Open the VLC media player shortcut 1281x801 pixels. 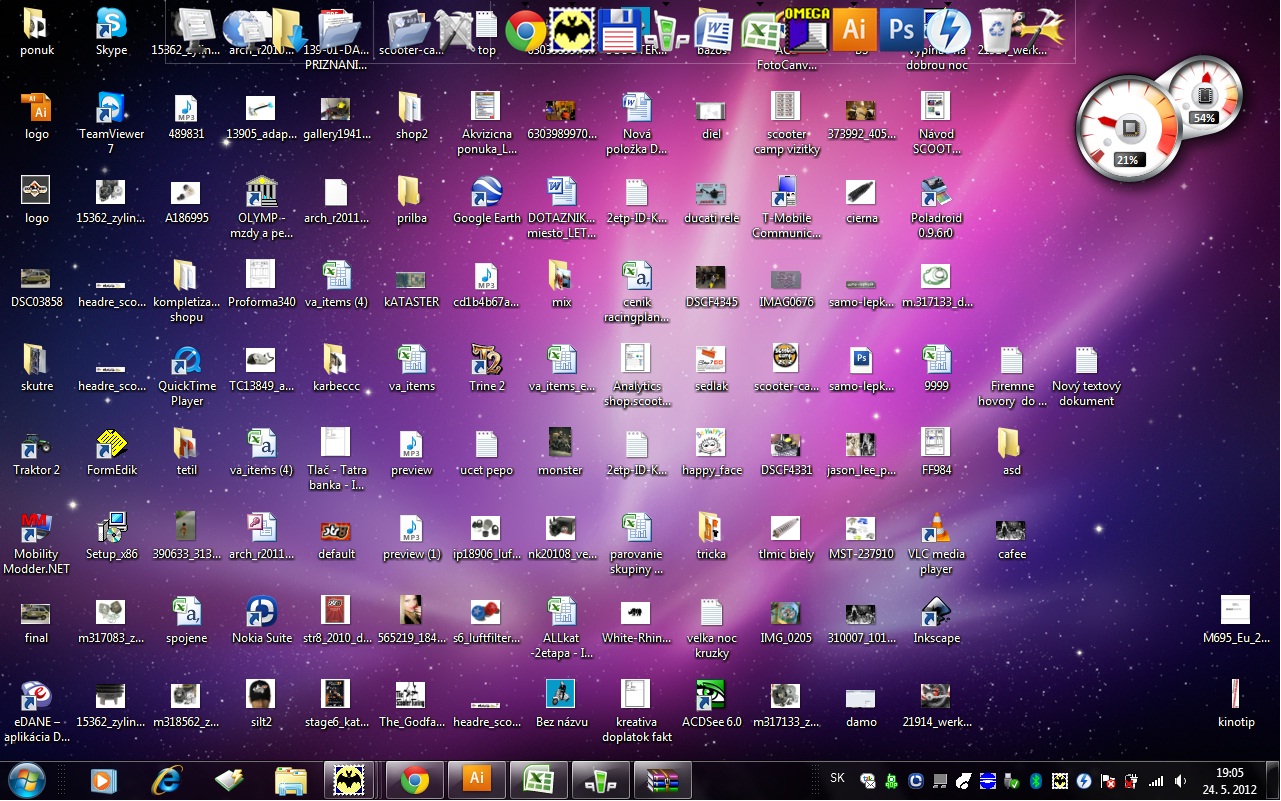(936, 529)
